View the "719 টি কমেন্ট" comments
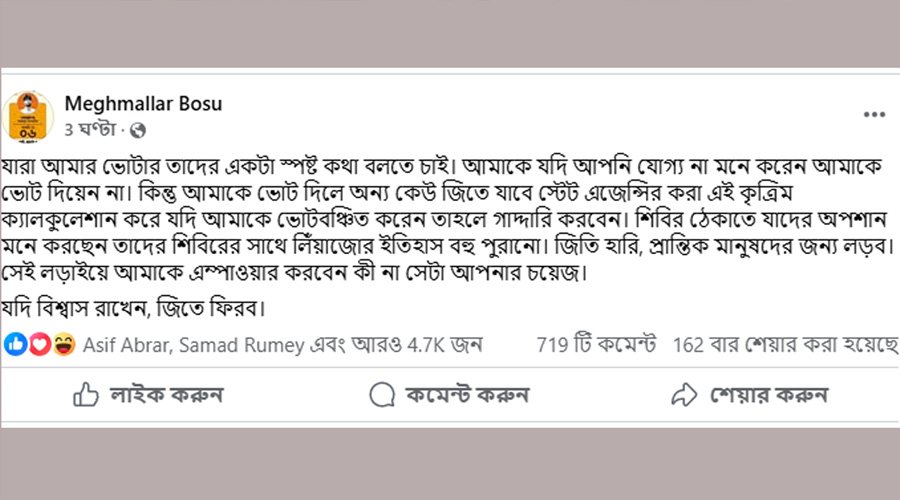 tap(596, 345)
